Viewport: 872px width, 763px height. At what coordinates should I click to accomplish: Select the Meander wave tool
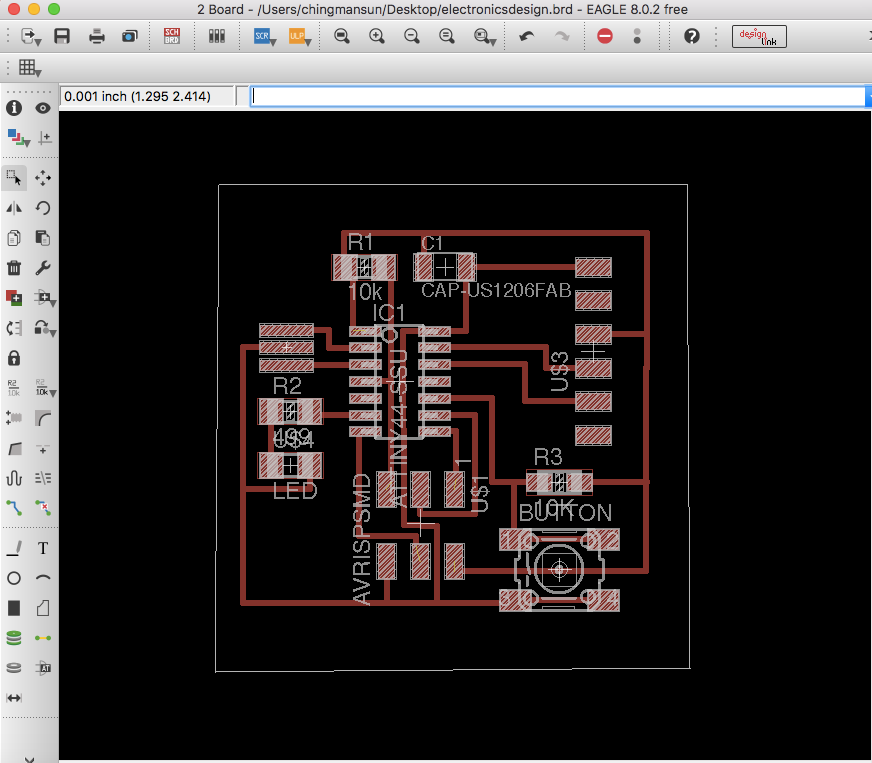(x=14, y=478)
